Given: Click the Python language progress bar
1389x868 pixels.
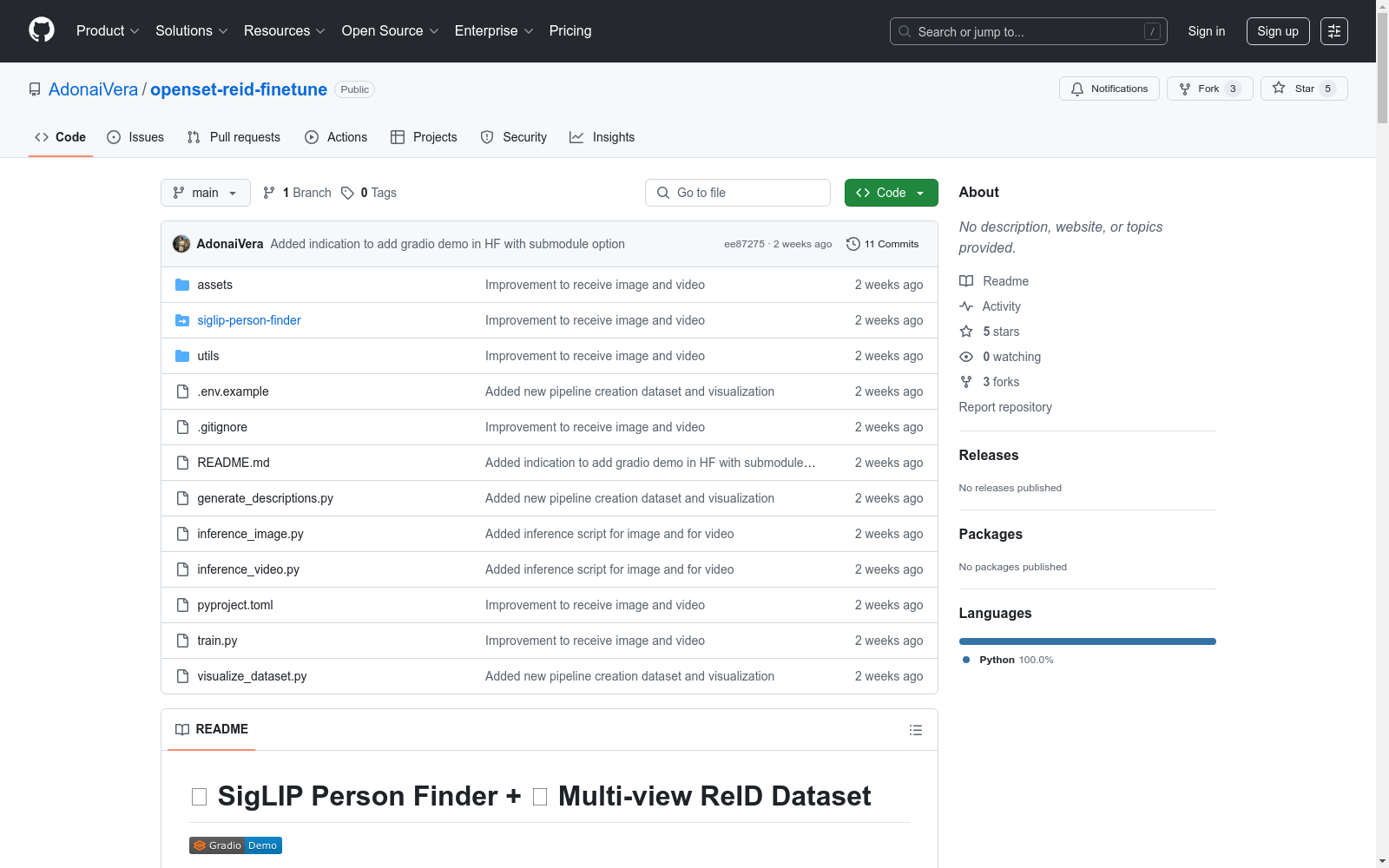Looking at the screenshot, I should pyautogui.click(x=1088, y=641).
